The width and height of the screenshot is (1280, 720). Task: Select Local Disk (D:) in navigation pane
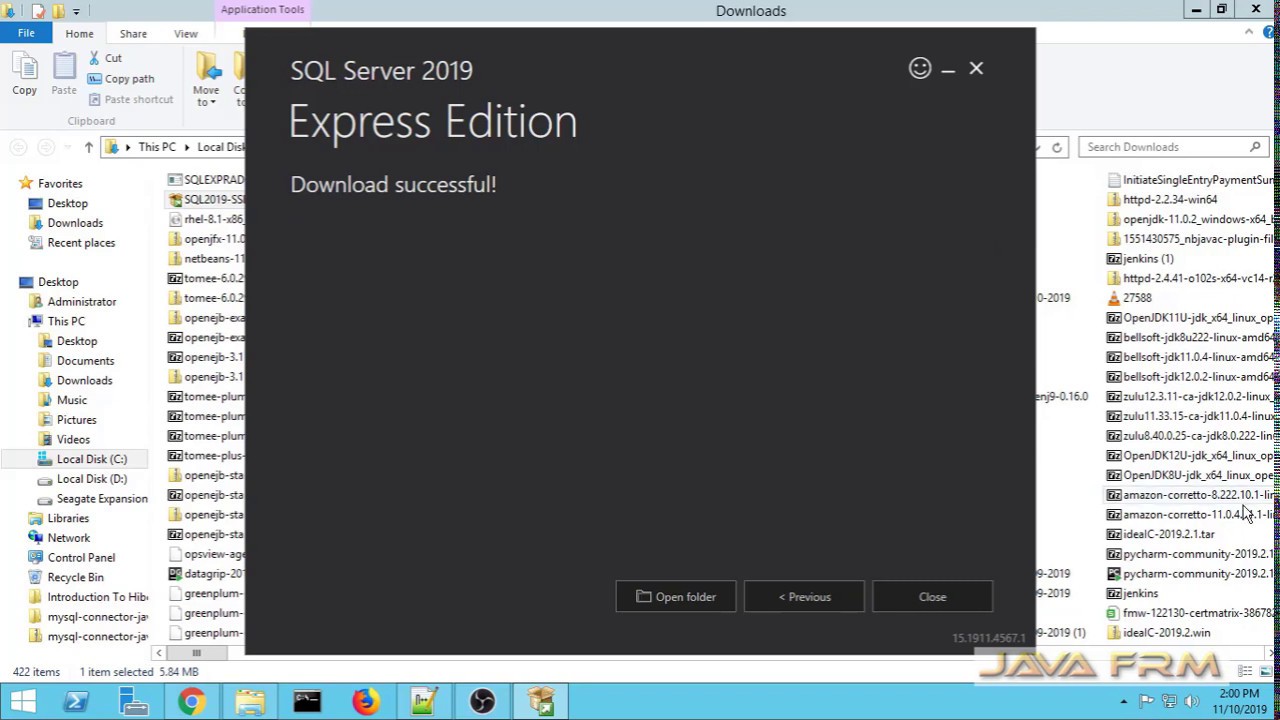pyautogui.click(x=91, y=479)
